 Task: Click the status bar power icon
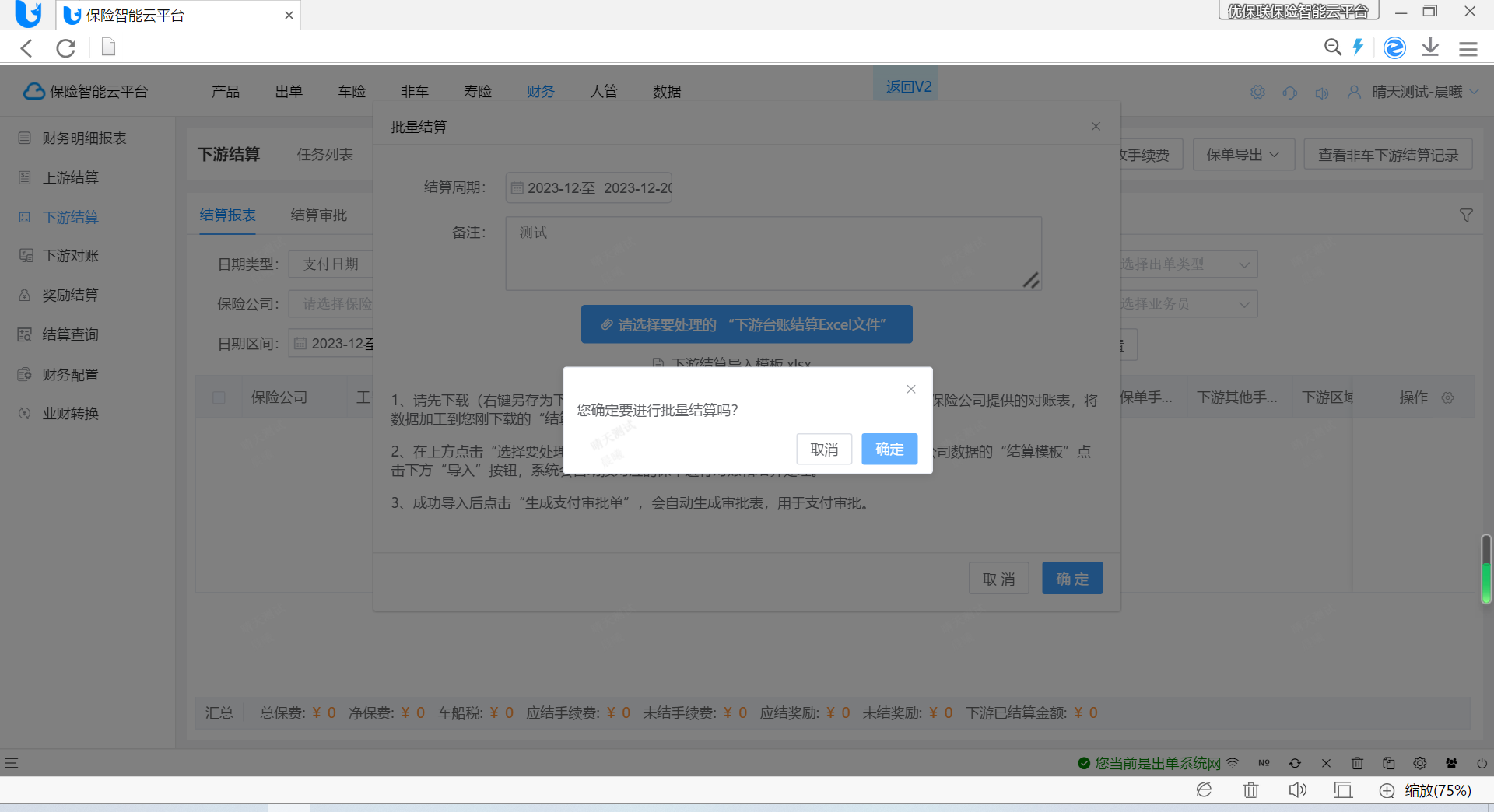point(1482,763)
